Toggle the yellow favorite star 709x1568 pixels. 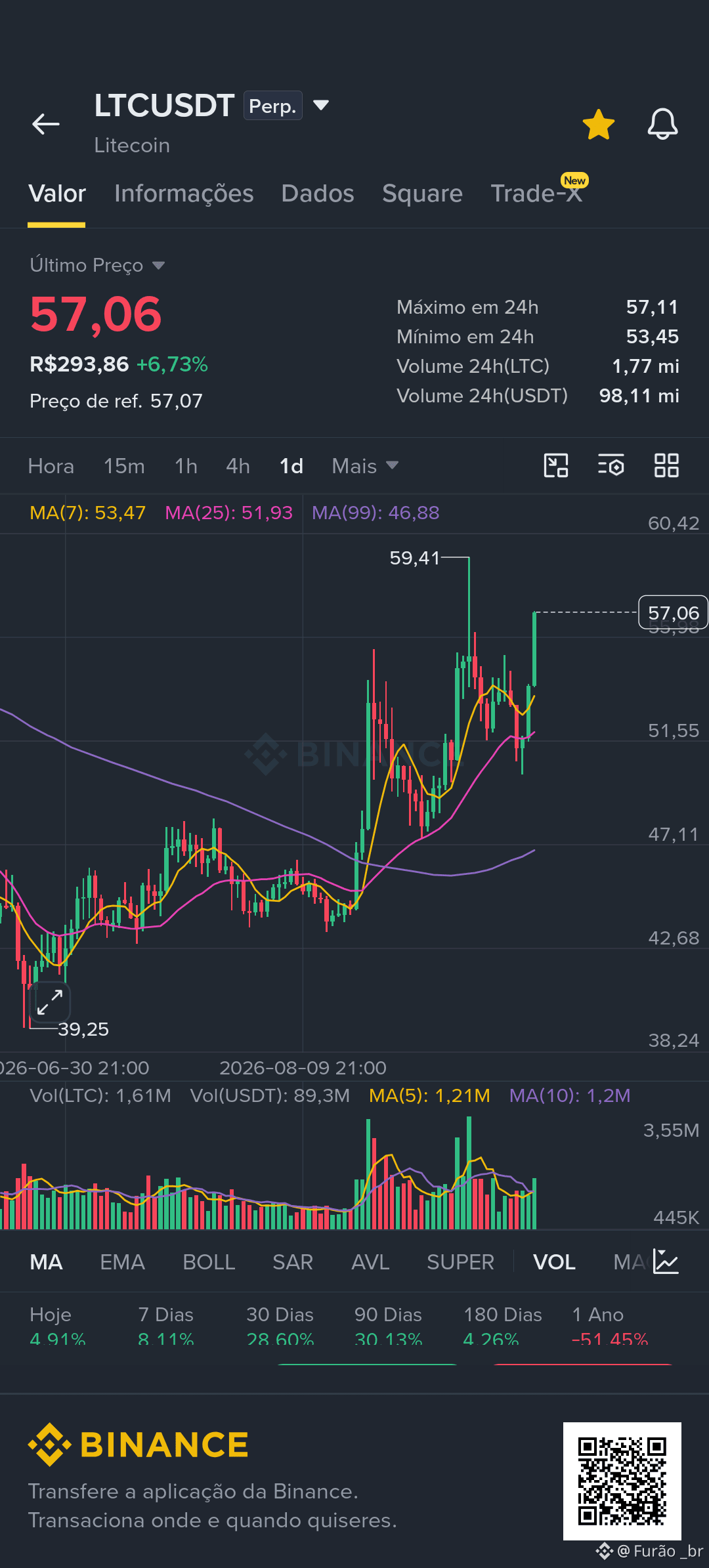coord(599,124)
